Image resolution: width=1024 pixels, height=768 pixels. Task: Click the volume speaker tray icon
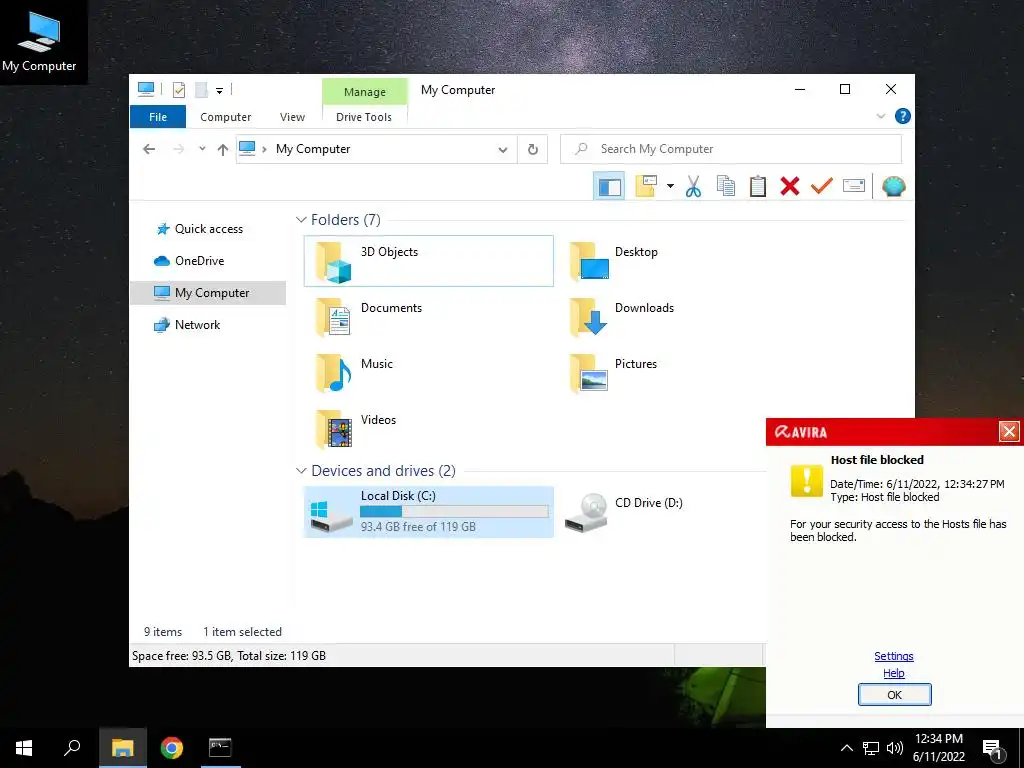895,748
